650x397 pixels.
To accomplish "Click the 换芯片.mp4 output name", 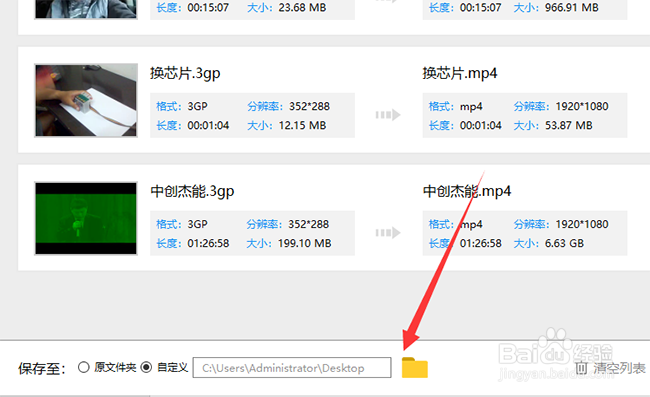I will 460,73.
